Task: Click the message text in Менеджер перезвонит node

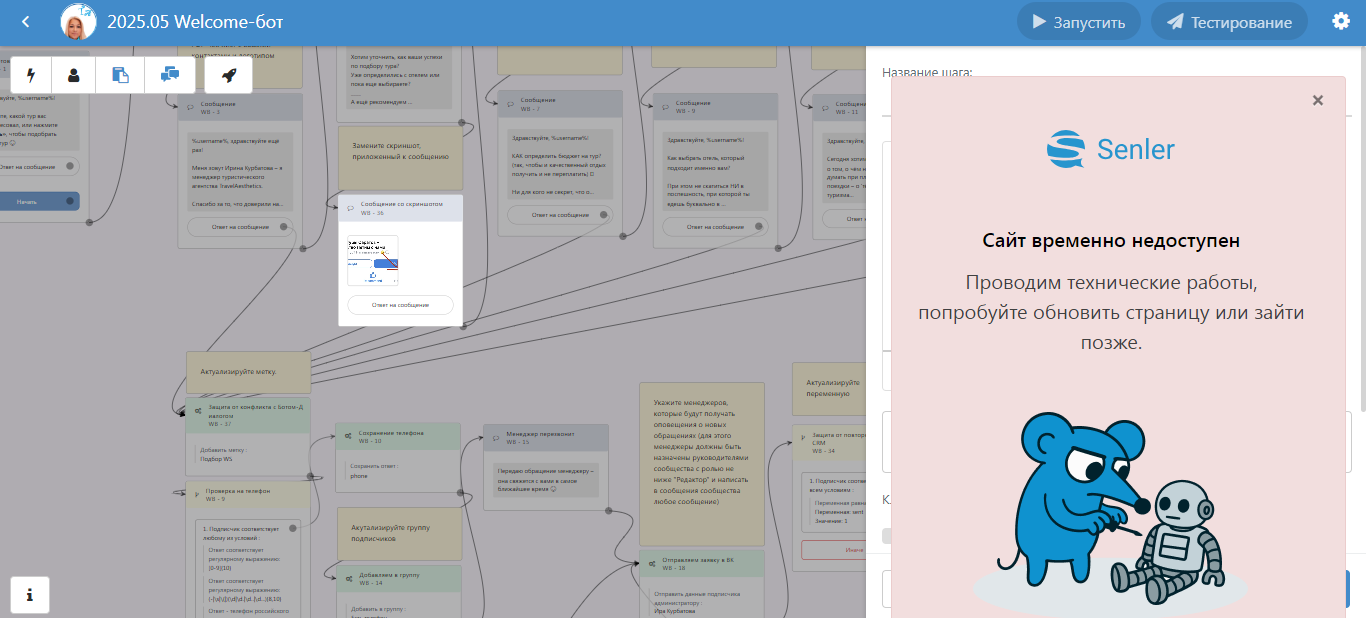Action: tap(546, 479)
